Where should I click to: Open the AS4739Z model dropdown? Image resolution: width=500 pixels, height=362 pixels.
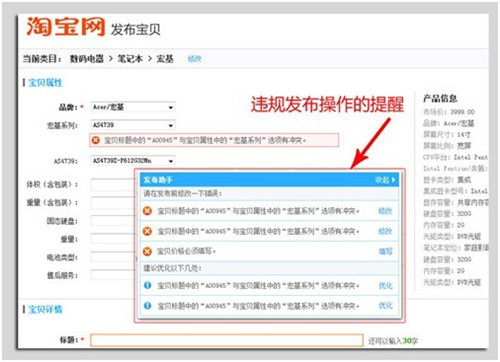coord(133,161)
